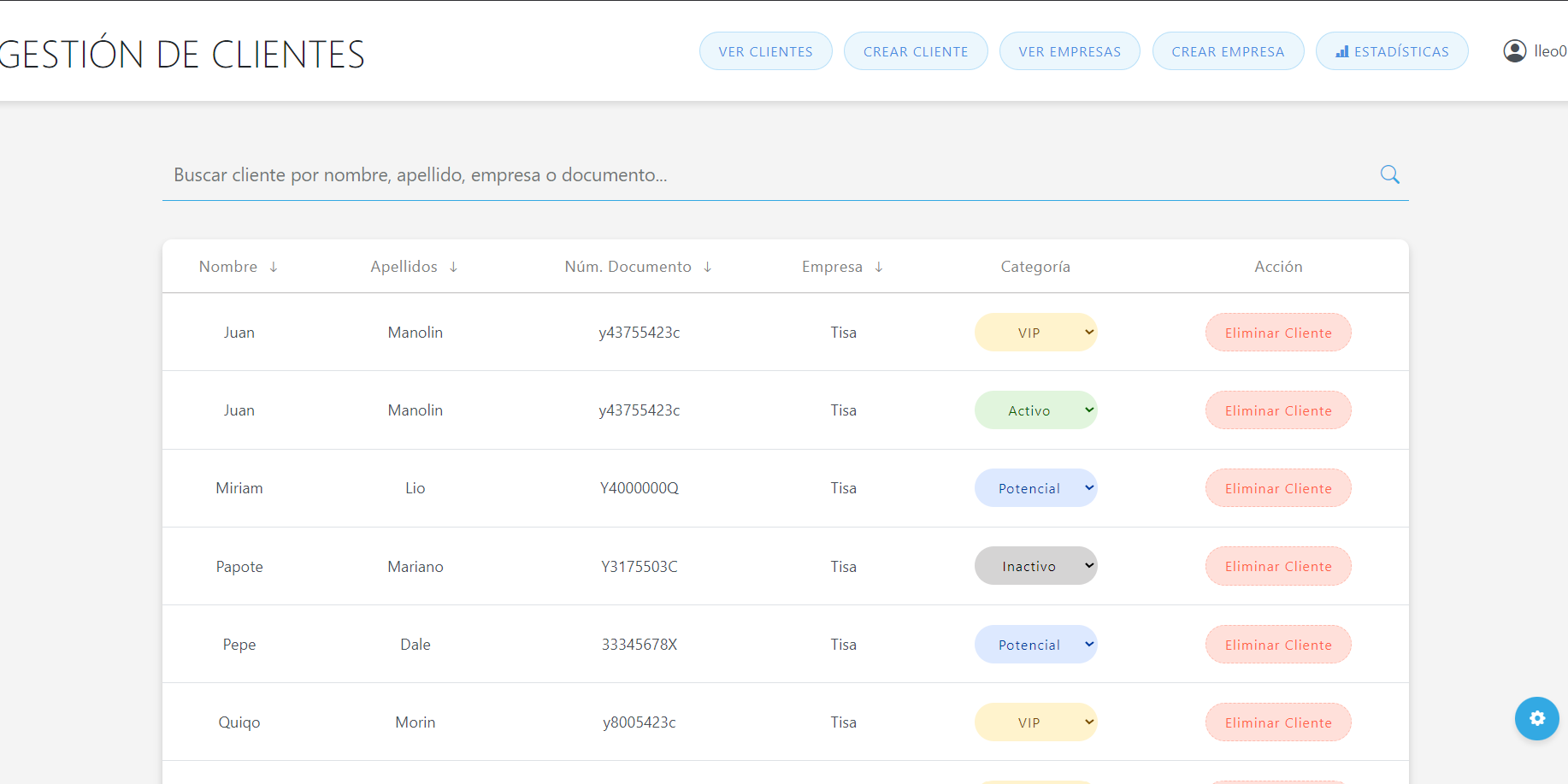Open Activo category dropdown for Juan
Screen dimensions: 1568x784
[x=1035, y=410]
